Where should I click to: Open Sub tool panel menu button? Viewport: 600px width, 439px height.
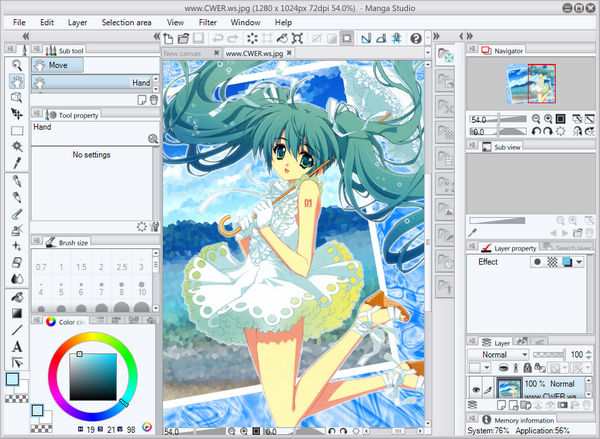pos(37,49)
